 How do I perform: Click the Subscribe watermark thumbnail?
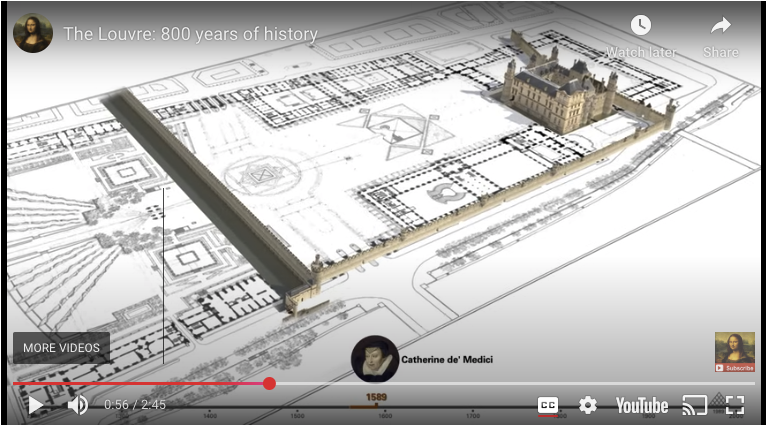click(735, 352)
